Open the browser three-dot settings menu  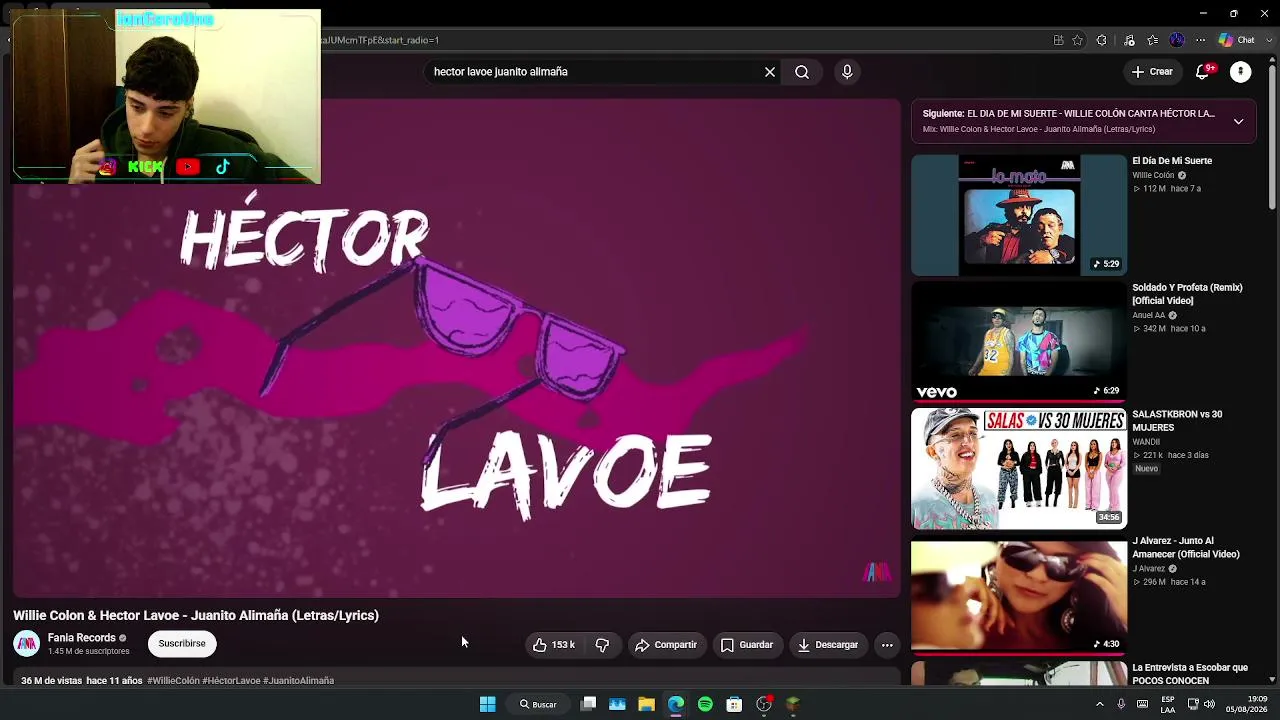tap(1201, 40)
